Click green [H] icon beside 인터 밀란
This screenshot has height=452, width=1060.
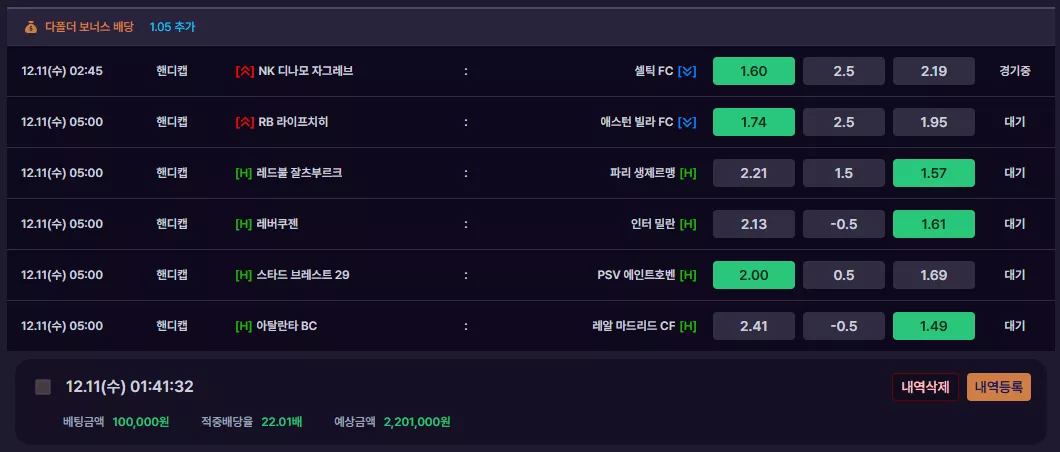(x=688, y=224)
